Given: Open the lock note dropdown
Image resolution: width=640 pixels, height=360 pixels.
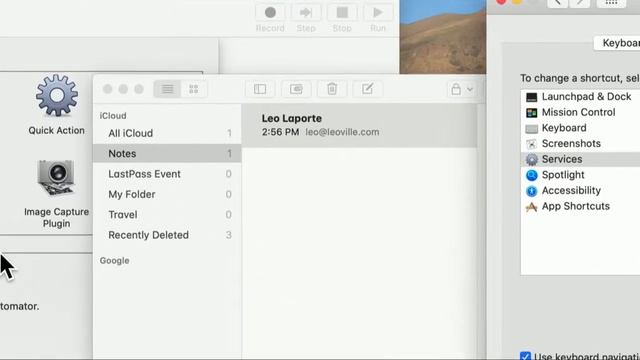Looking at the screenshot, I should 462,89.
